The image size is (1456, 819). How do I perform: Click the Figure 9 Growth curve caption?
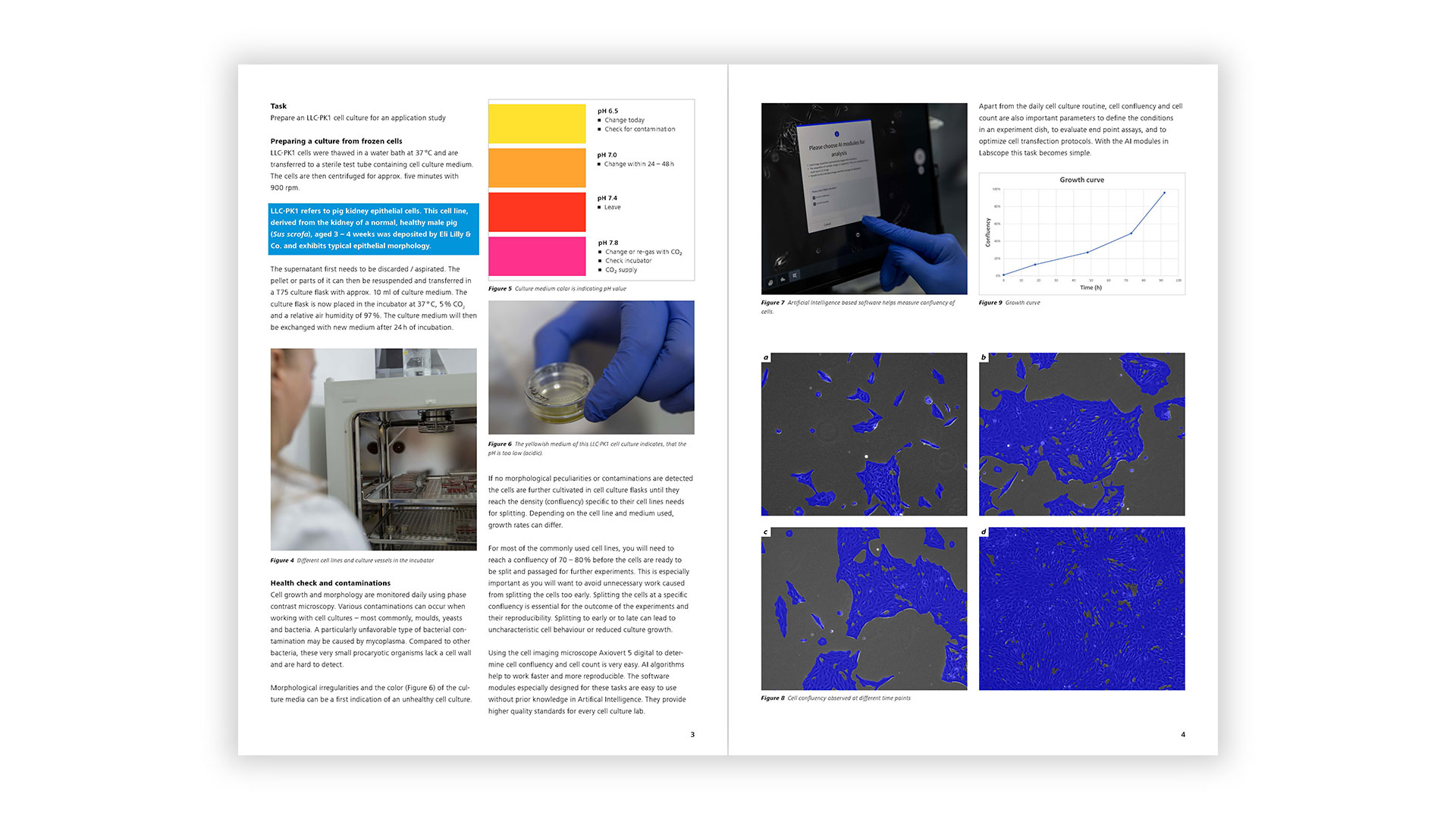point(1009,303)
